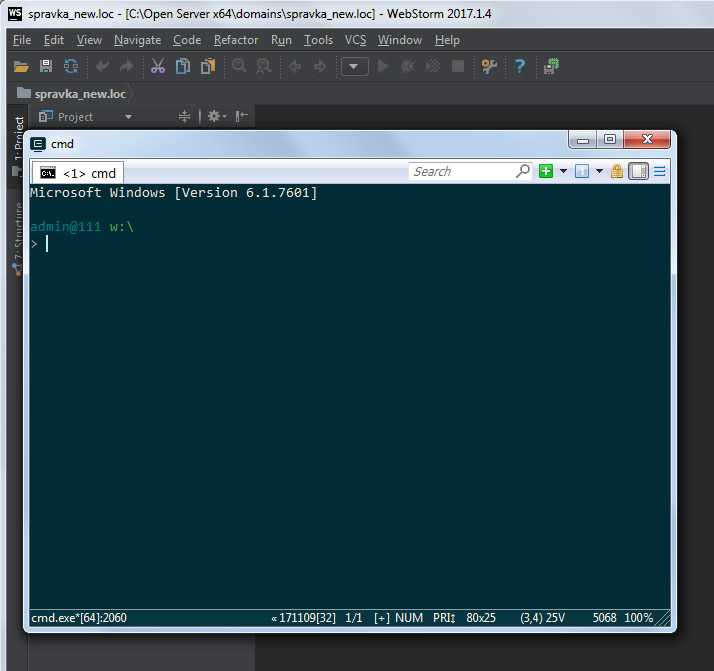Expand the run configuration dropdown
The image size is (714, 671).
[x=355, y=66]
